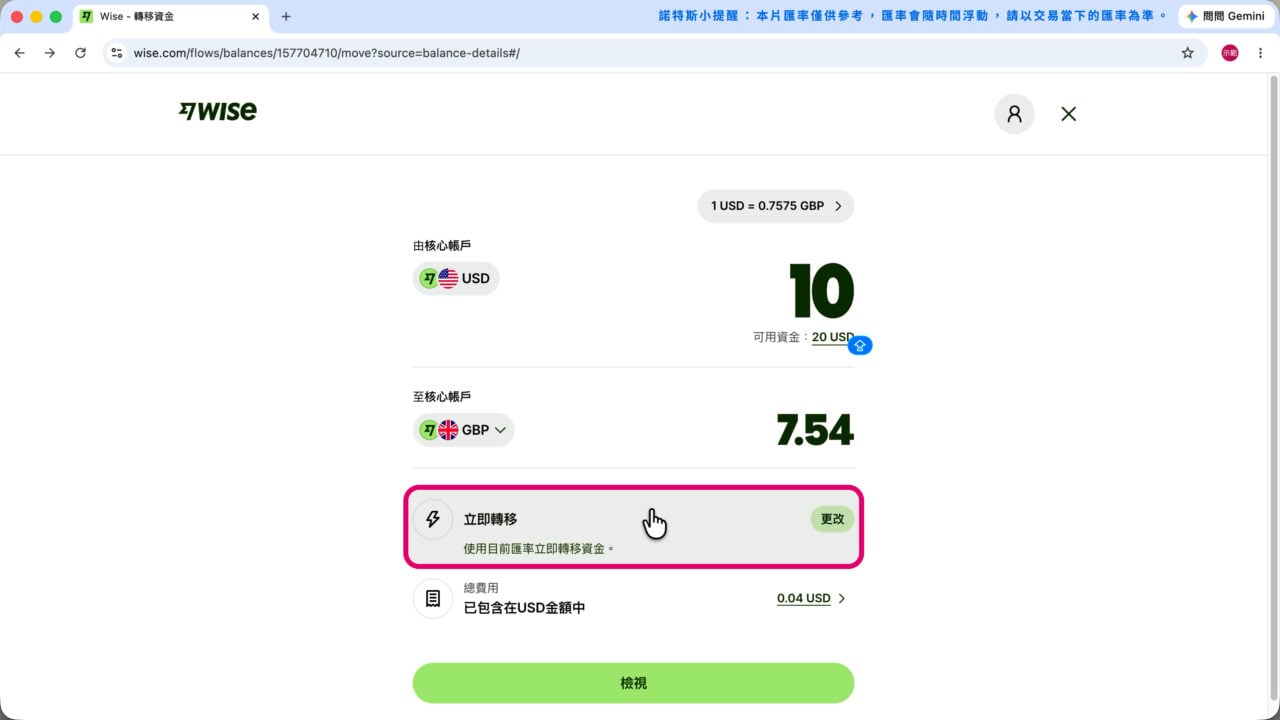This screenshot has width=1280, height=720.
Task: Close the Wise browser tab
Action: (256, 17)
